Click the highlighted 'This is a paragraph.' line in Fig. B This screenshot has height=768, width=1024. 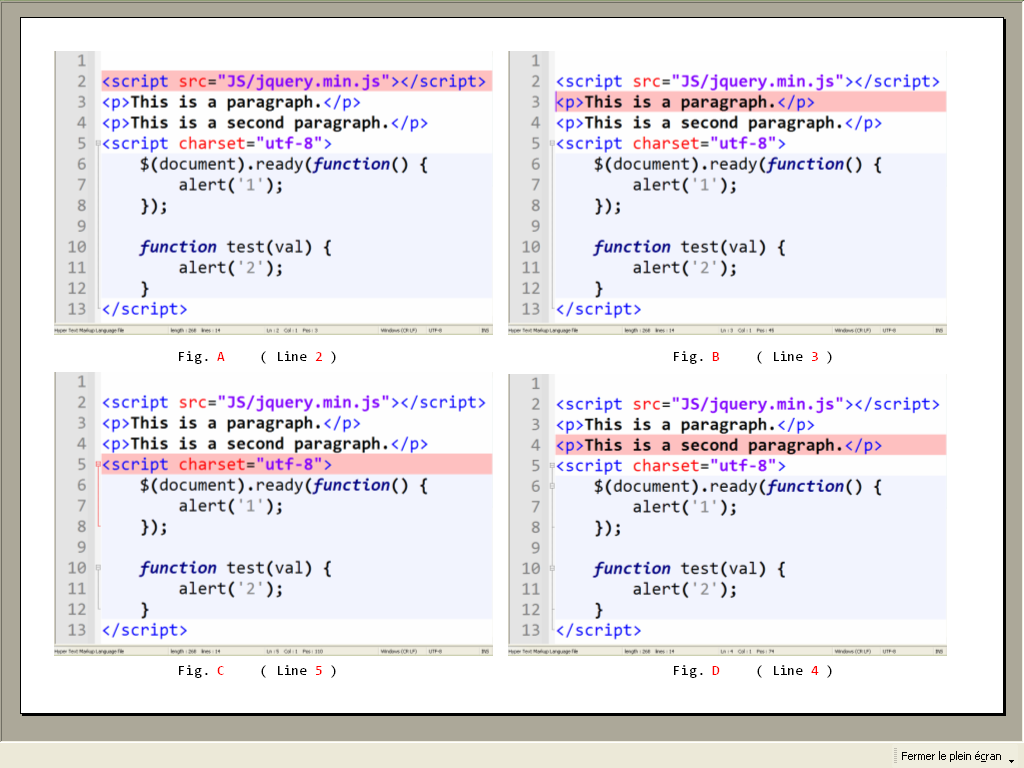[750, 102]
